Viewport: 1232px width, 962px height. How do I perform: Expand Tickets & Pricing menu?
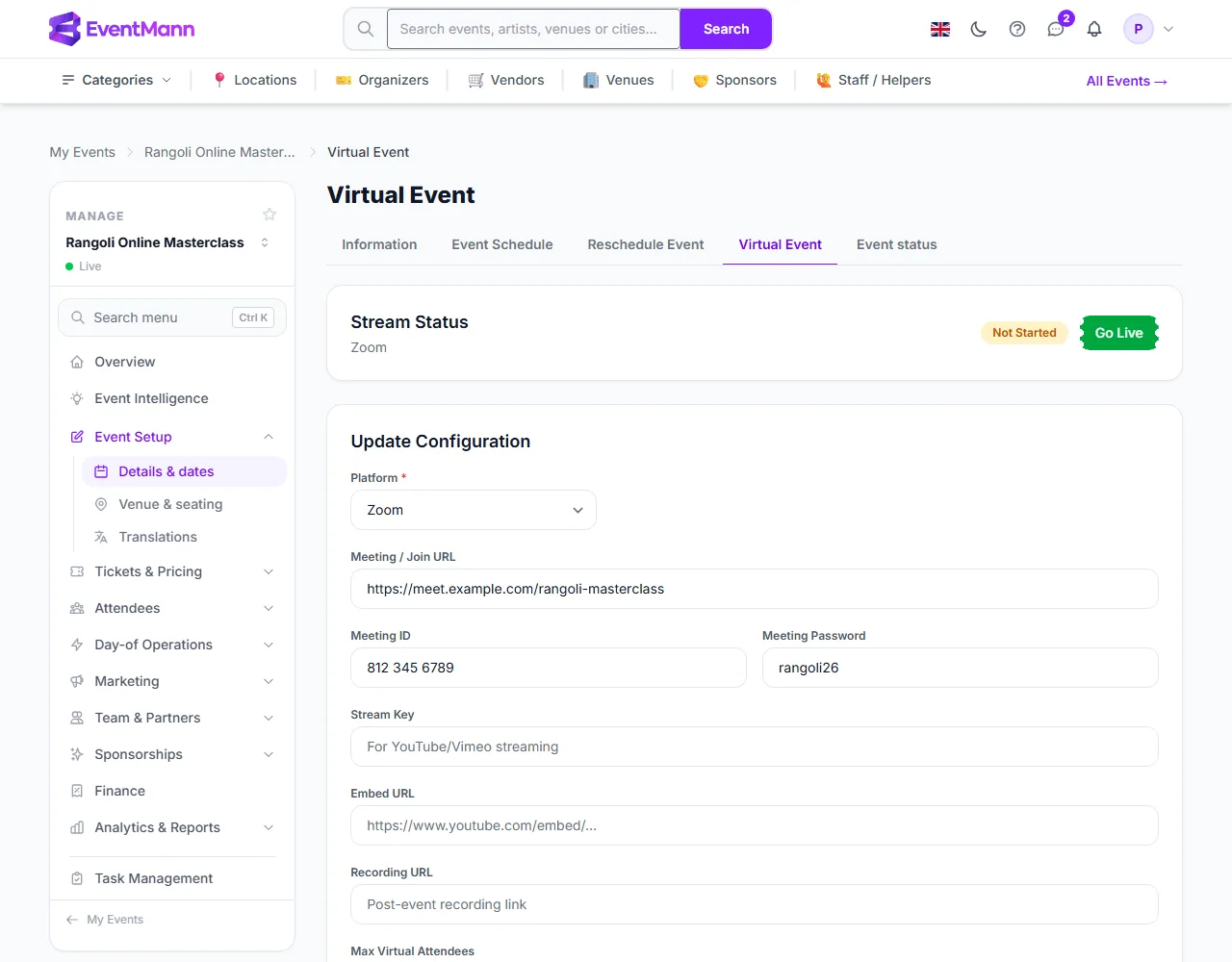click(172, 571)
